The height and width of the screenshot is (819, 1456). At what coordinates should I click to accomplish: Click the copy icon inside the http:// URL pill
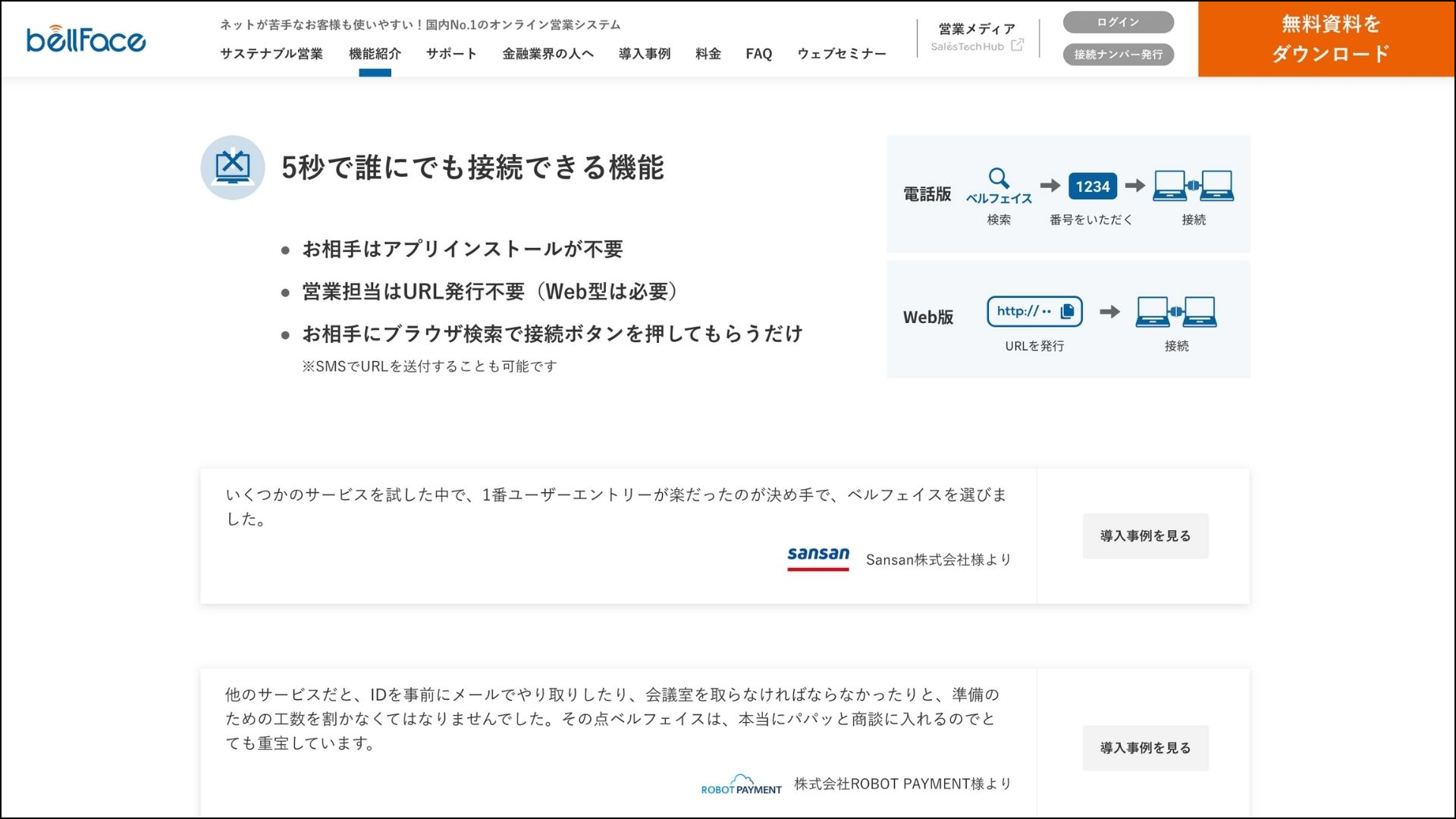[x=1068, y=311]
